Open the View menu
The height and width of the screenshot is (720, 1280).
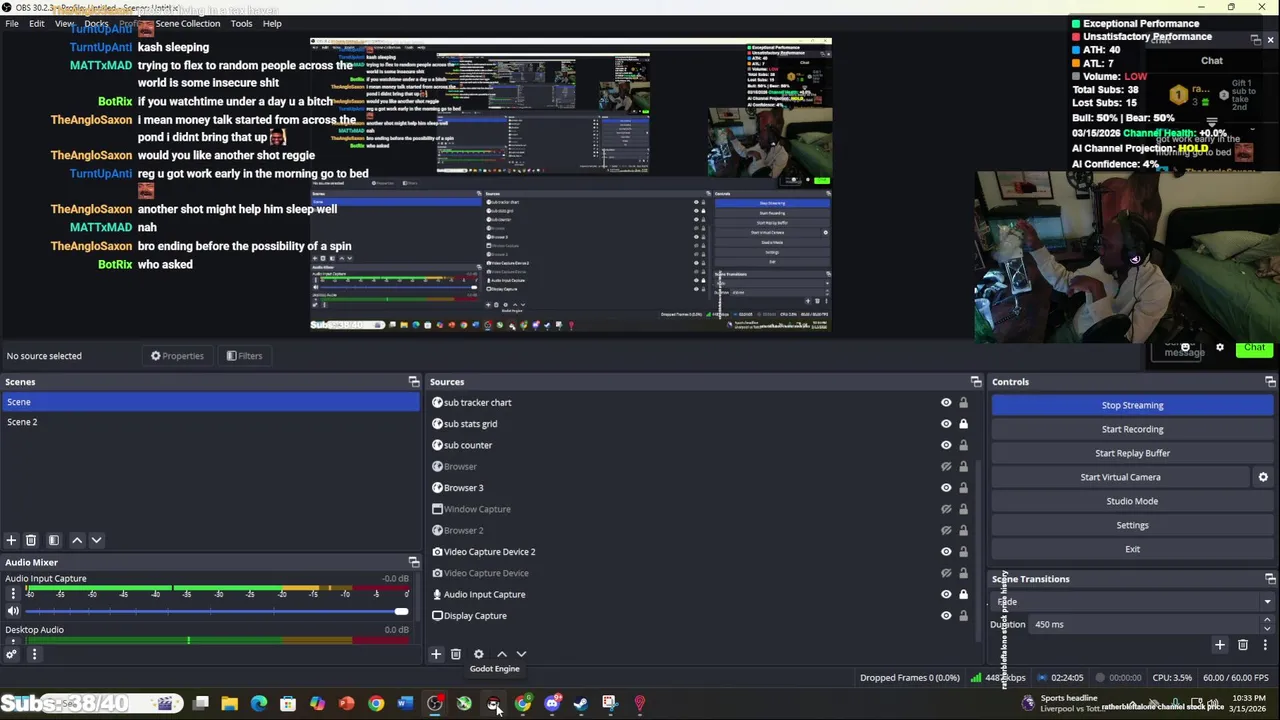pyautogui.click(x=64, y=23)
